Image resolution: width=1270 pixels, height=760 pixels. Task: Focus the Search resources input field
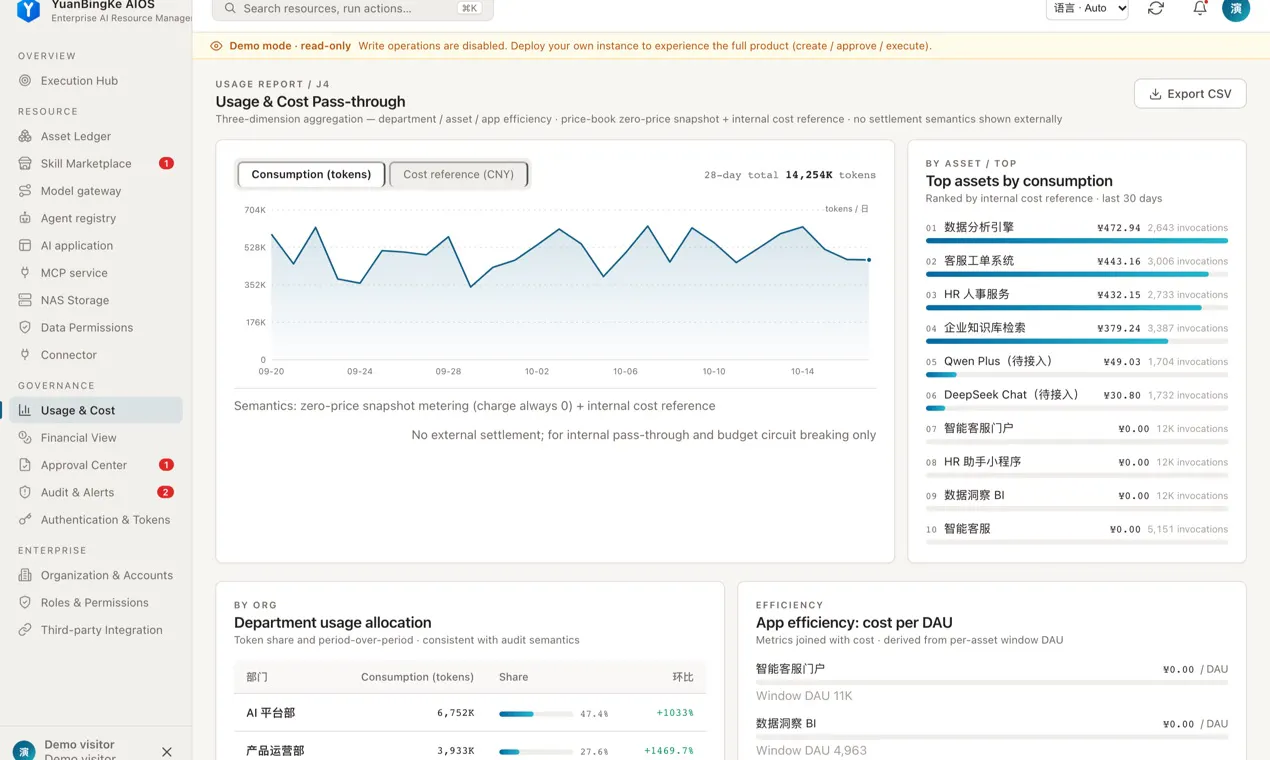[353, 8]
